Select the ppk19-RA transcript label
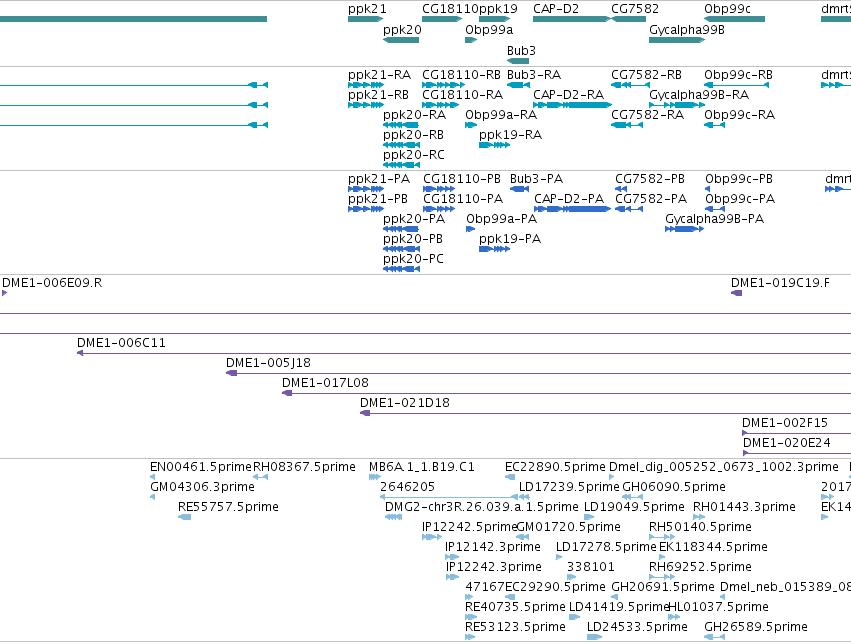The image size is (851, 642). click(510, 135)
